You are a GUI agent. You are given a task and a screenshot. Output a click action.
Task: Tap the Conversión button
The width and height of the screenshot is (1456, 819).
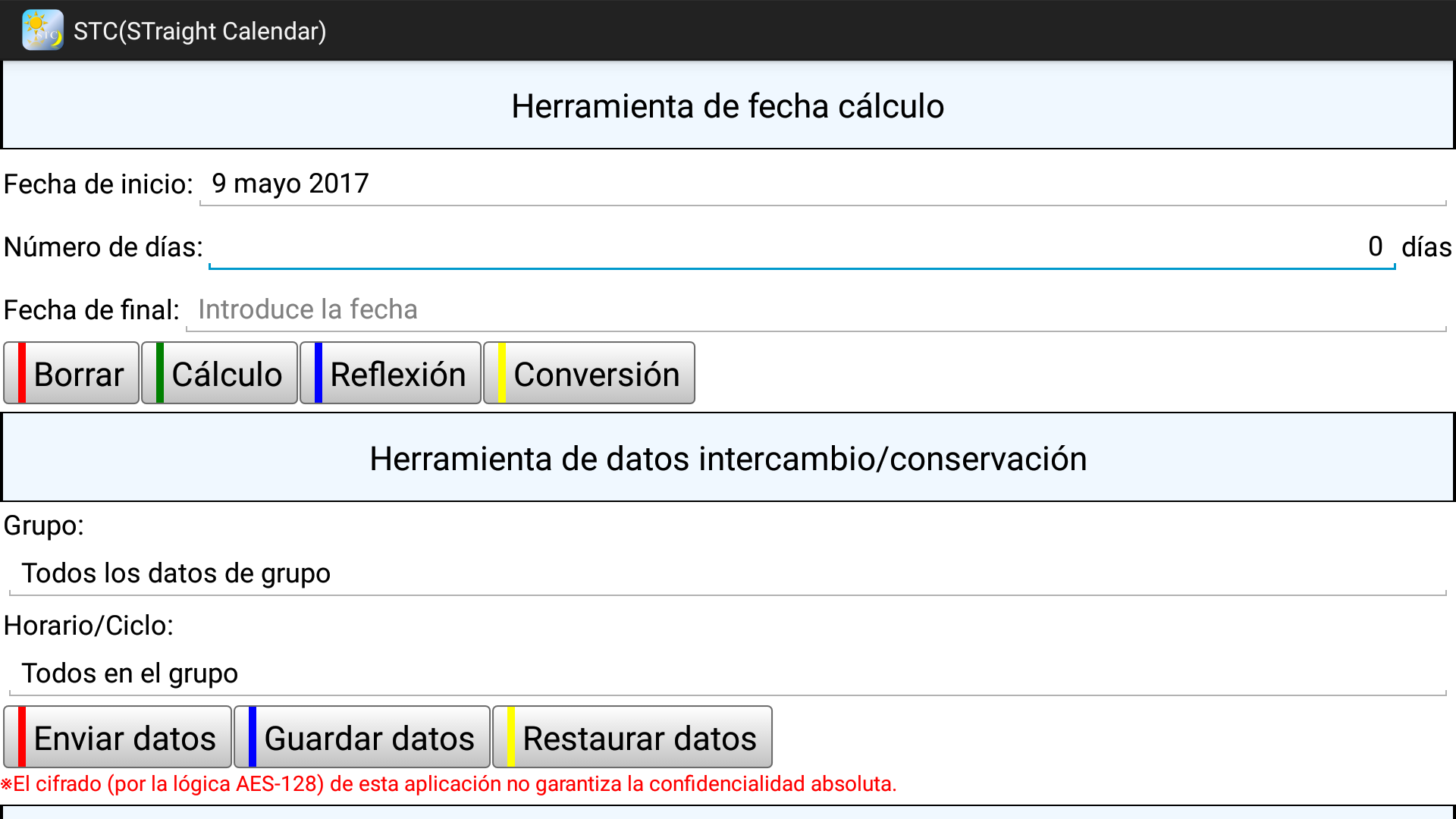[x=589, y=374]
